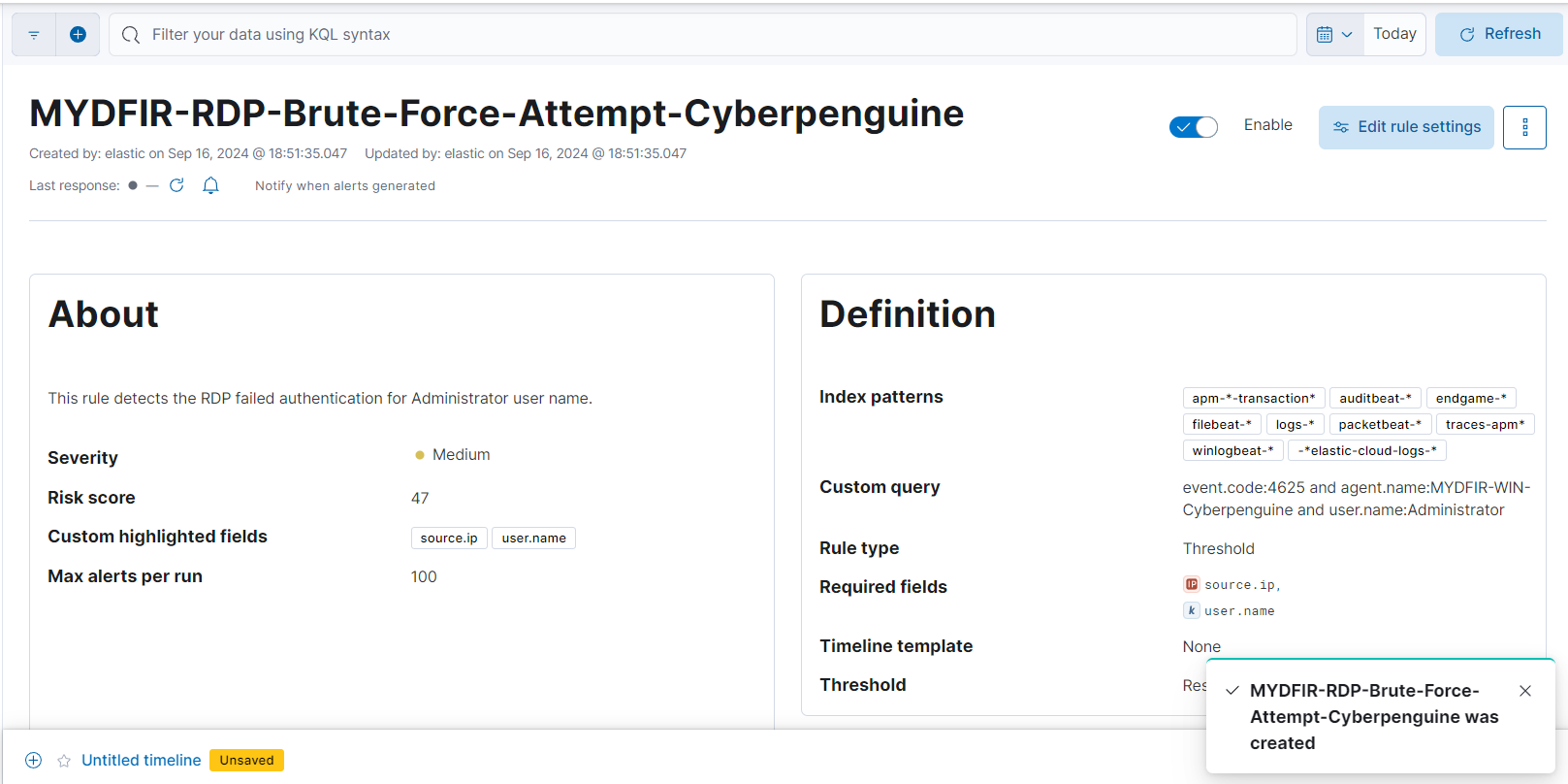Favorite the timeline with star icon
The height and width of the screenshot is (784, 1568).
[x=64, y=761]
